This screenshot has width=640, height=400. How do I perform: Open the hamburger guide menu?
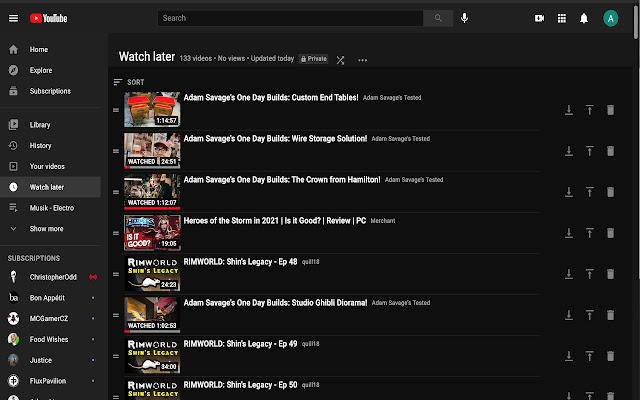tap(13, 18)
